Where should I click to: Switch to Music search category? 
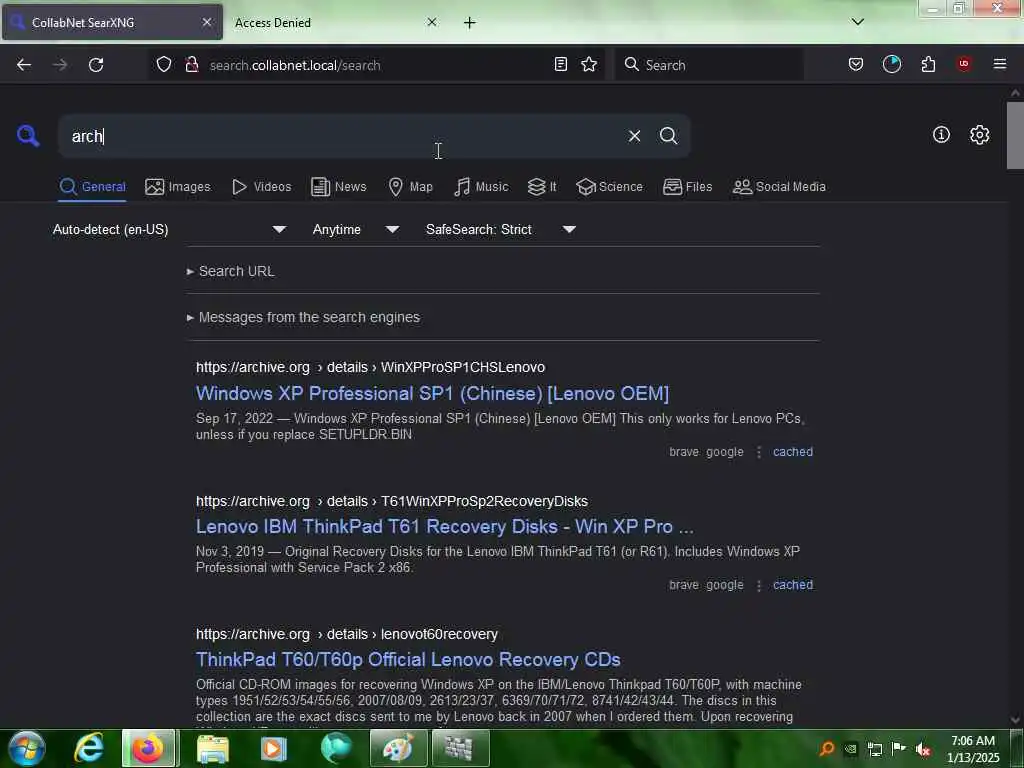(481, 187)
